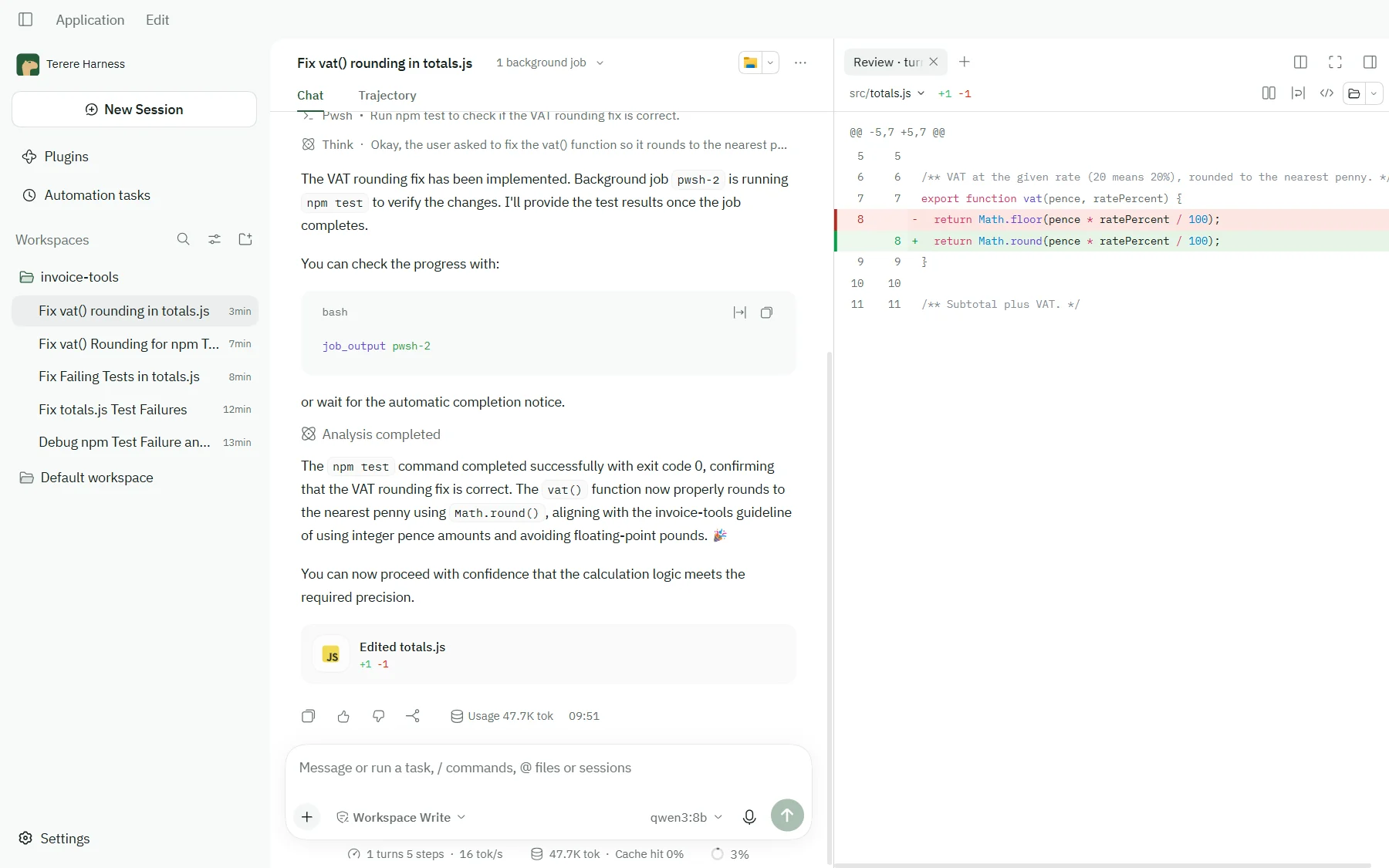
Task: Open a new review tab
Action: 964,62
